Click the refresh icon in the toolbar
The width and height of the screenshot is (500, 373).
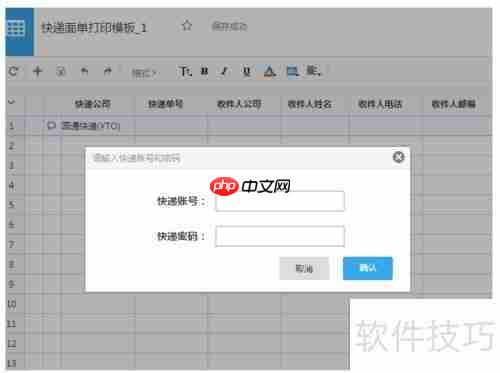coord(14,71)
